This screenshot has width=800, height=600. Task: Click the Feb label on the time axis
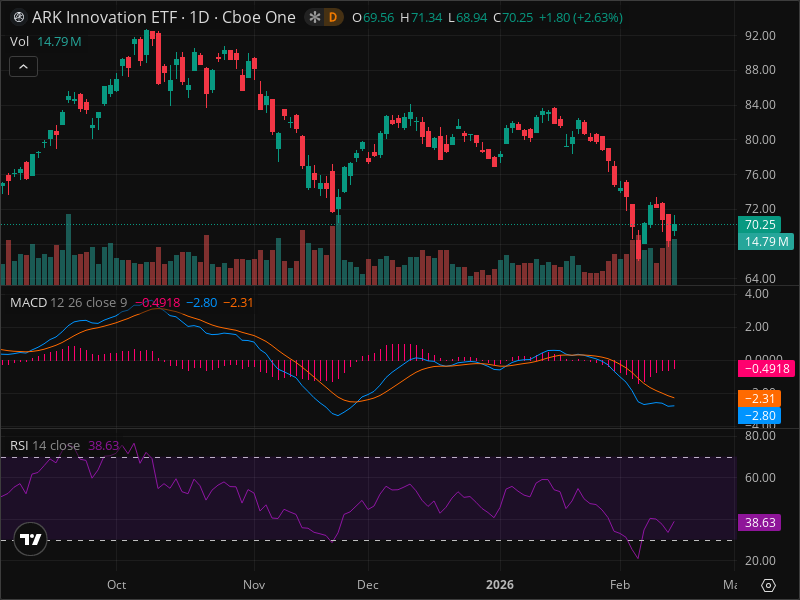(620, 585)
